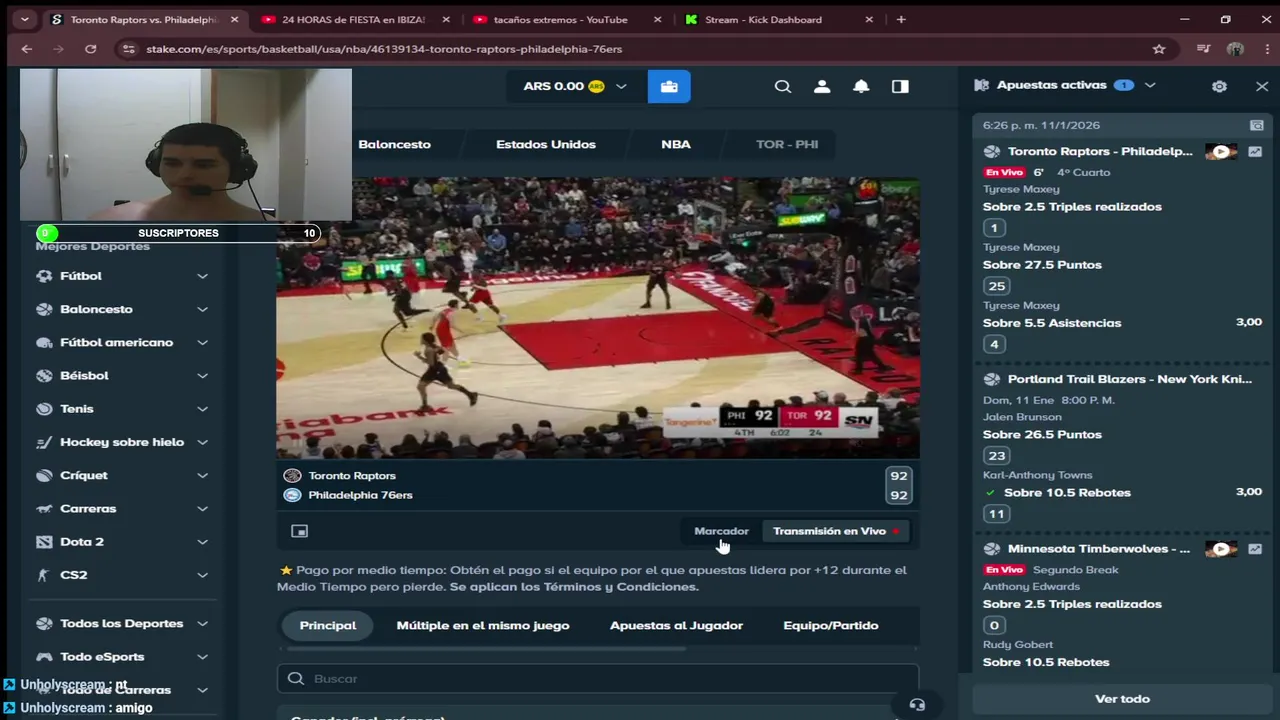Click the Buscar markets search field
The width and height of the screenshot is (1280, 720).
coord(598,679)
